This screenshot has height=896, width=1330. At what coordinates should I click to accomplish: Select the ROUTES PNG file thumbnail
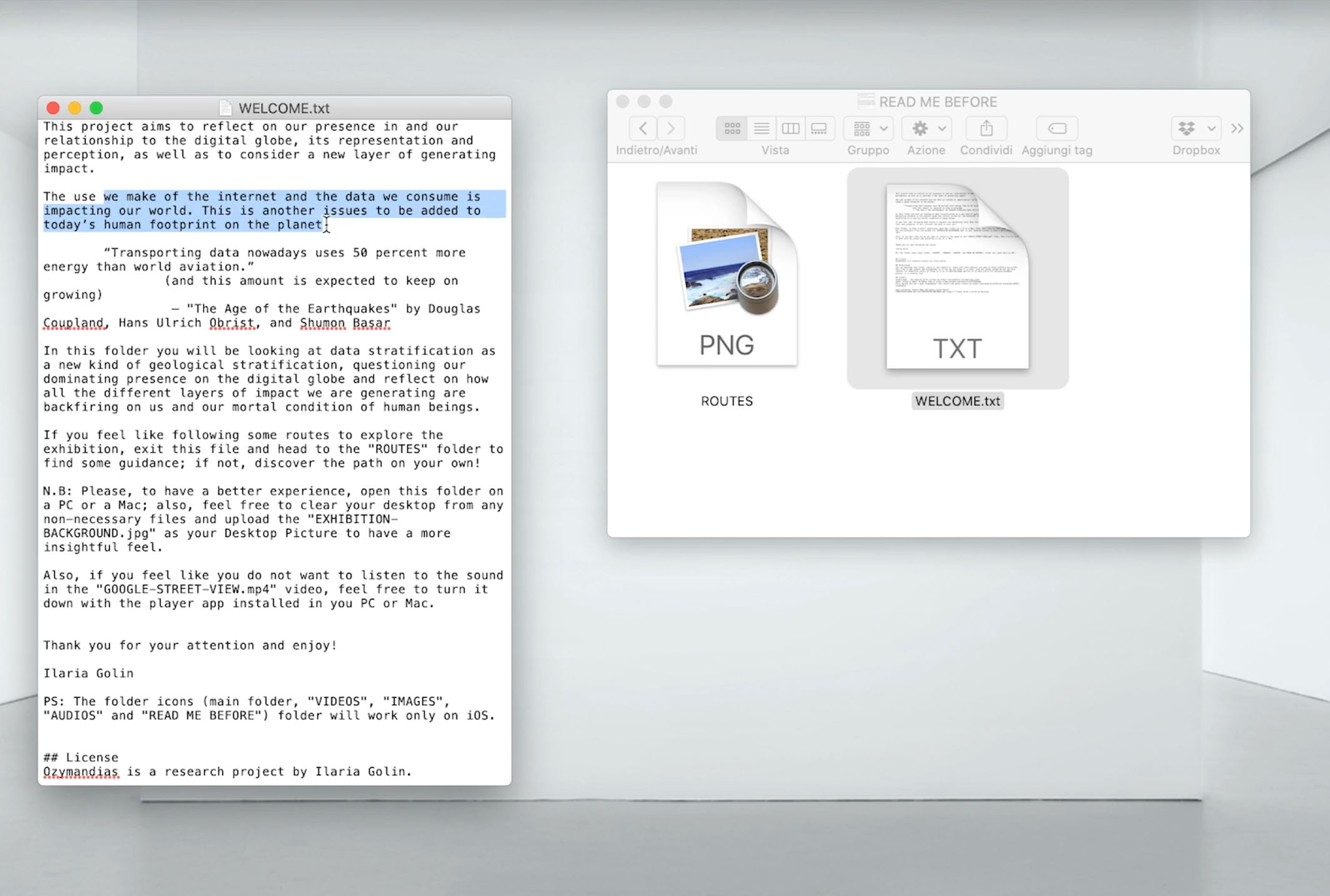[727, 275]
